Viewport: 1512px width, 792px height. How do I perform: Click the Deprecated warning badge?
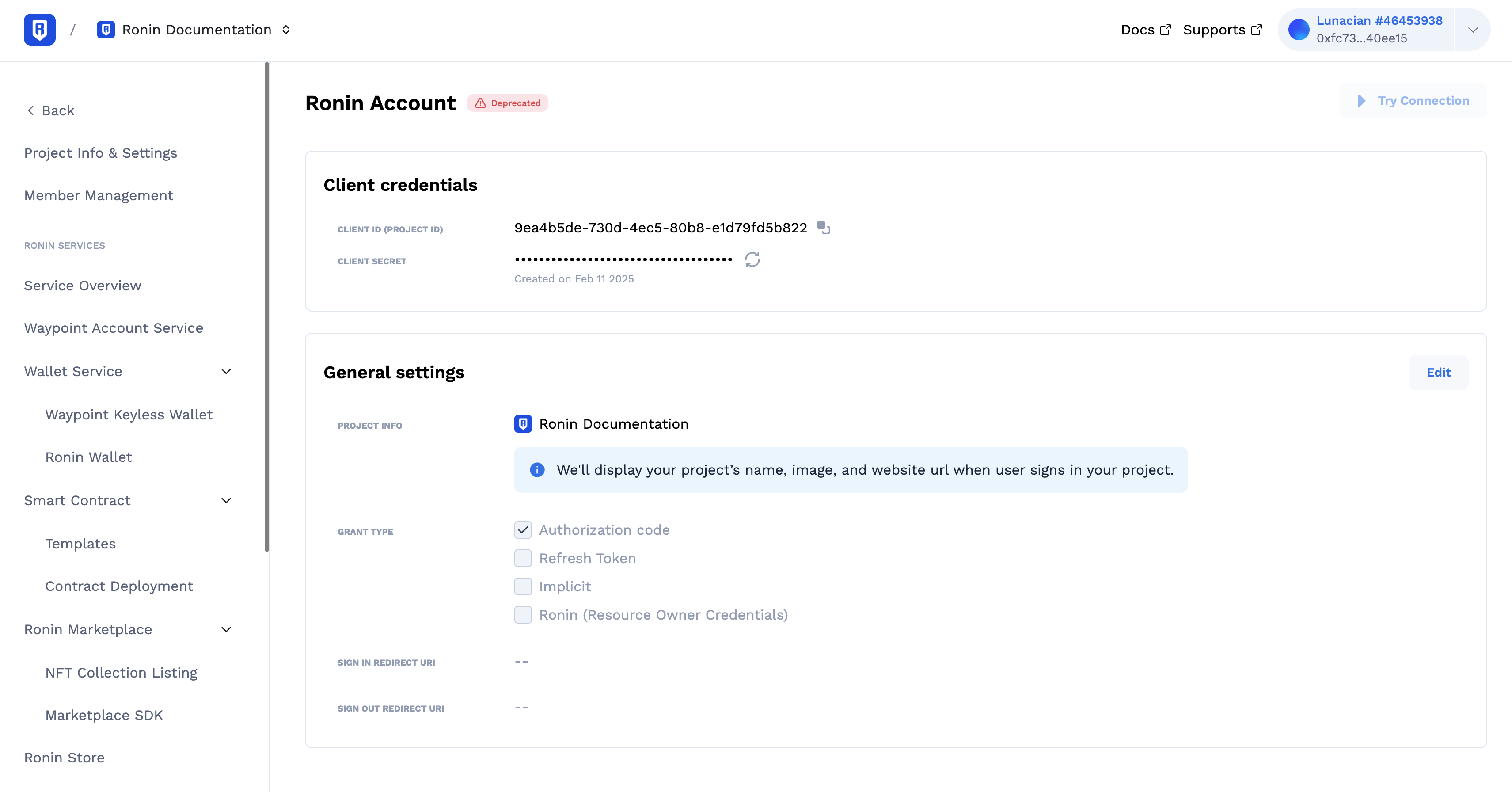(x=508, y=103)
